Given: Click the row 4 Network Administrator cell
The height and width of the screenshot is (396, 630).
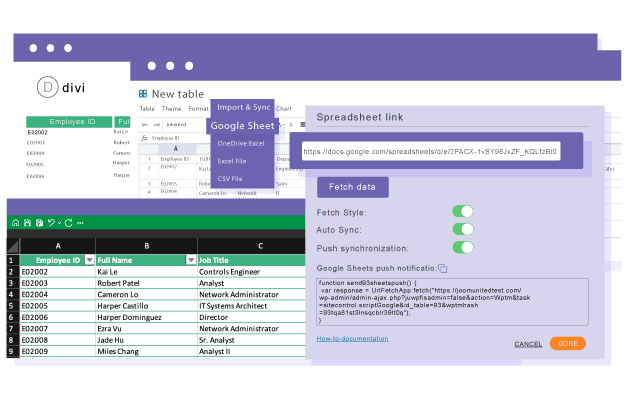Looking at the screenshot, I should (252, 294).
